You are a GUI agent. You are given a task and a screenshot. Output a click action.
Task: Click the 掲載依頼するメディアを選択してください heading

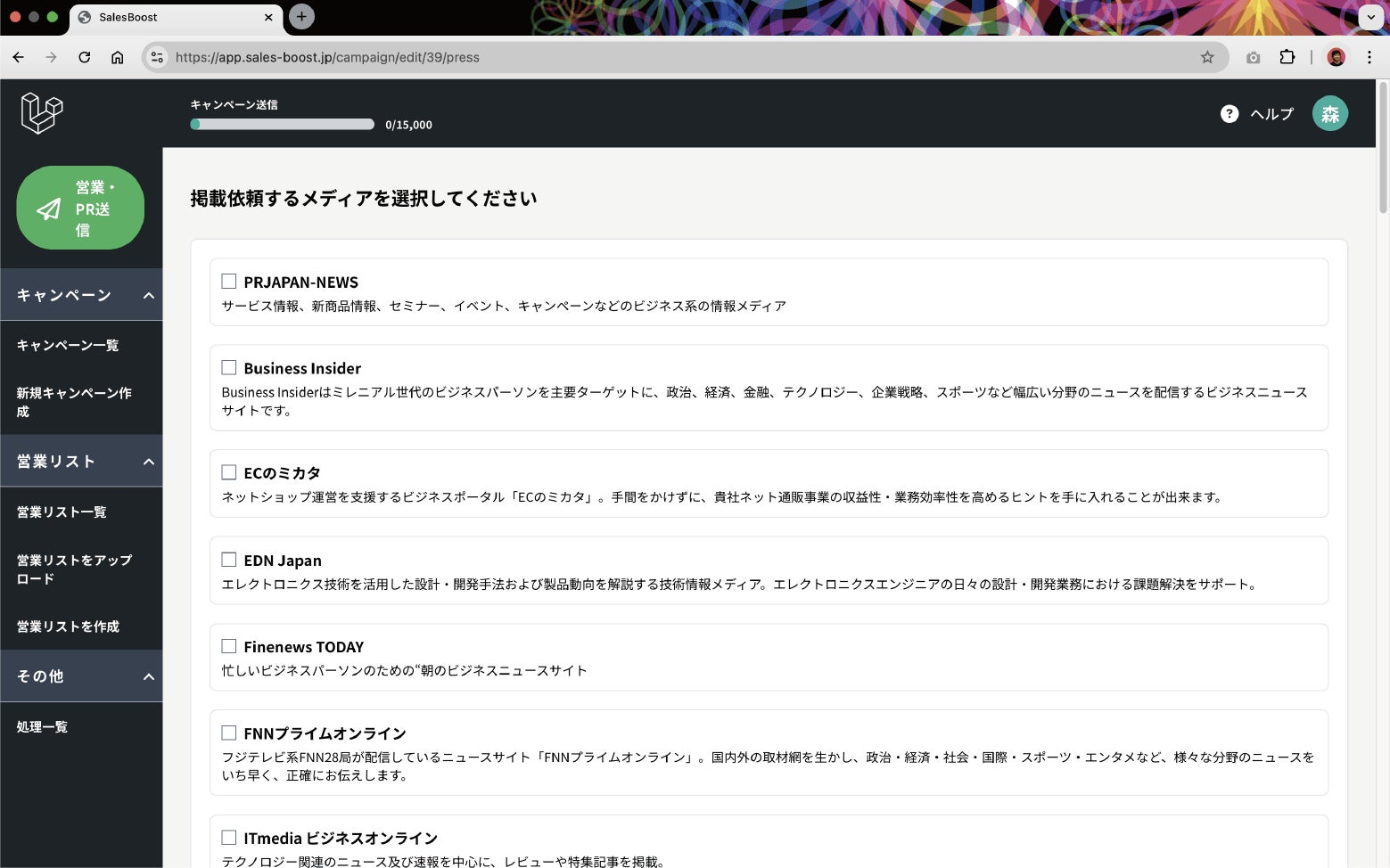point(364,198)
